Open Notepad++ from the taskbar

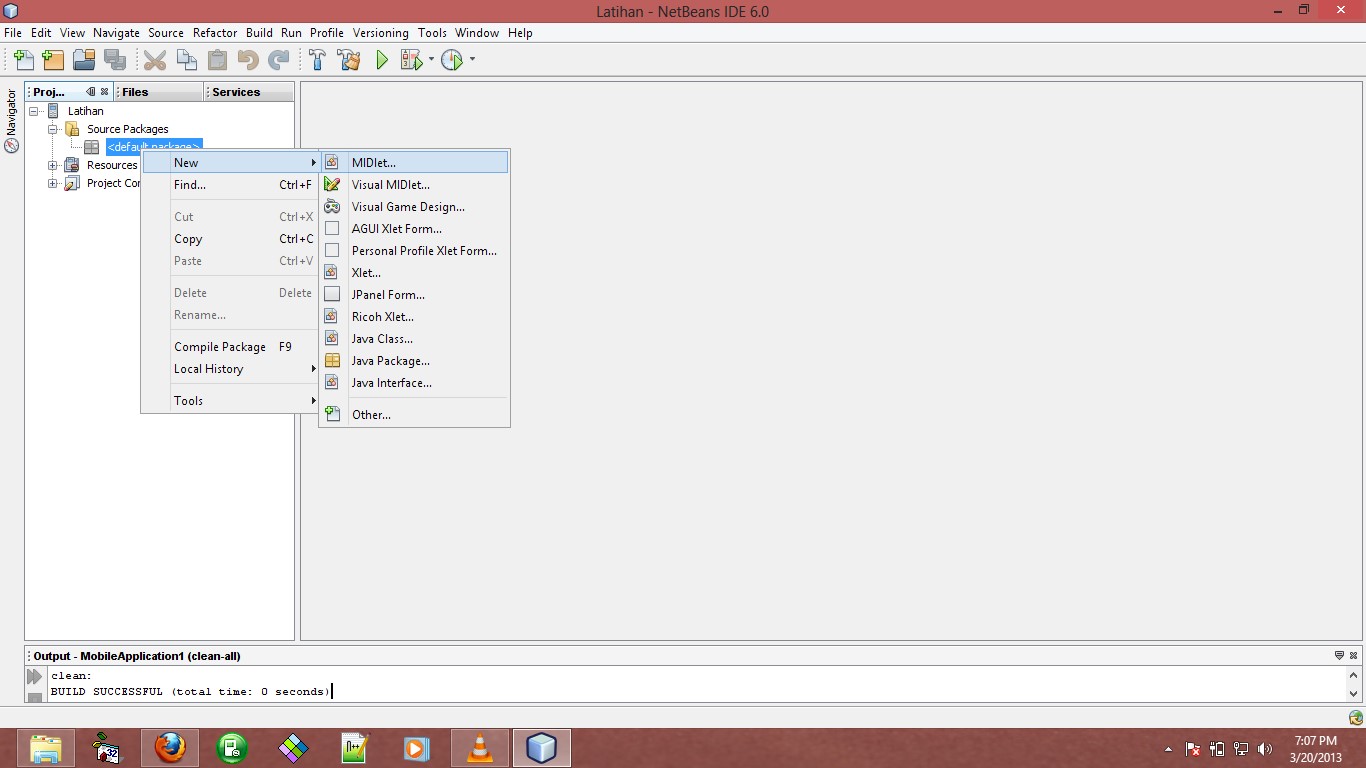tap(356, 748)
